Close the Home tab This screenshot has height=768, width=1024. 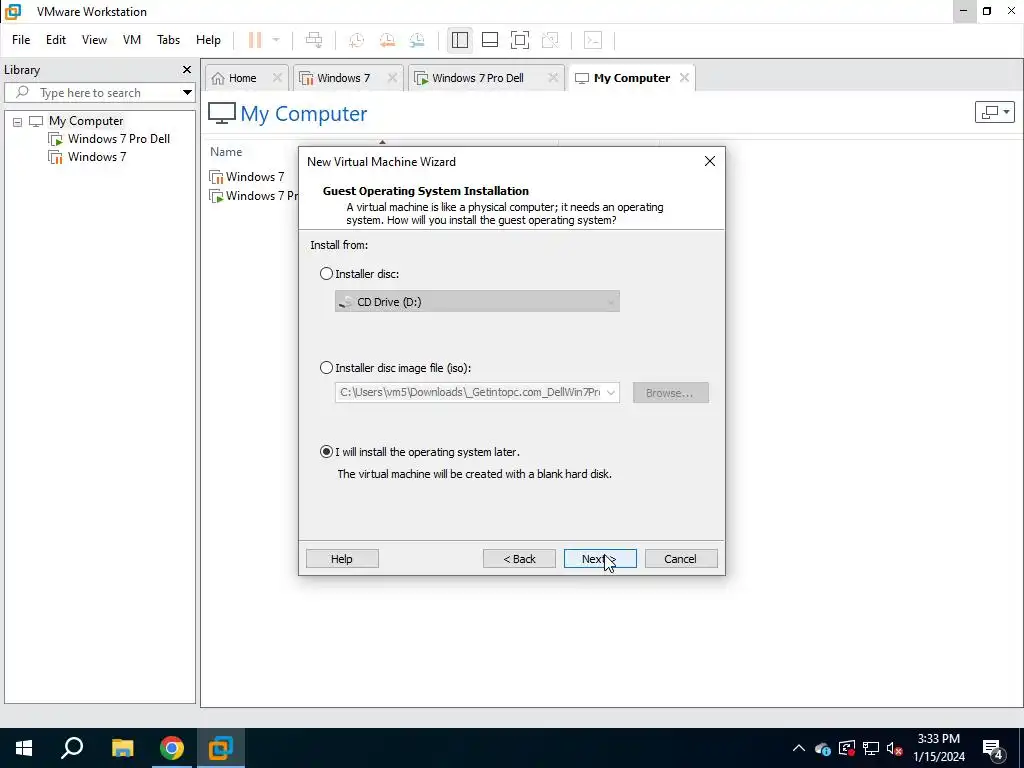pyautogui.click(x=277, y=78)
